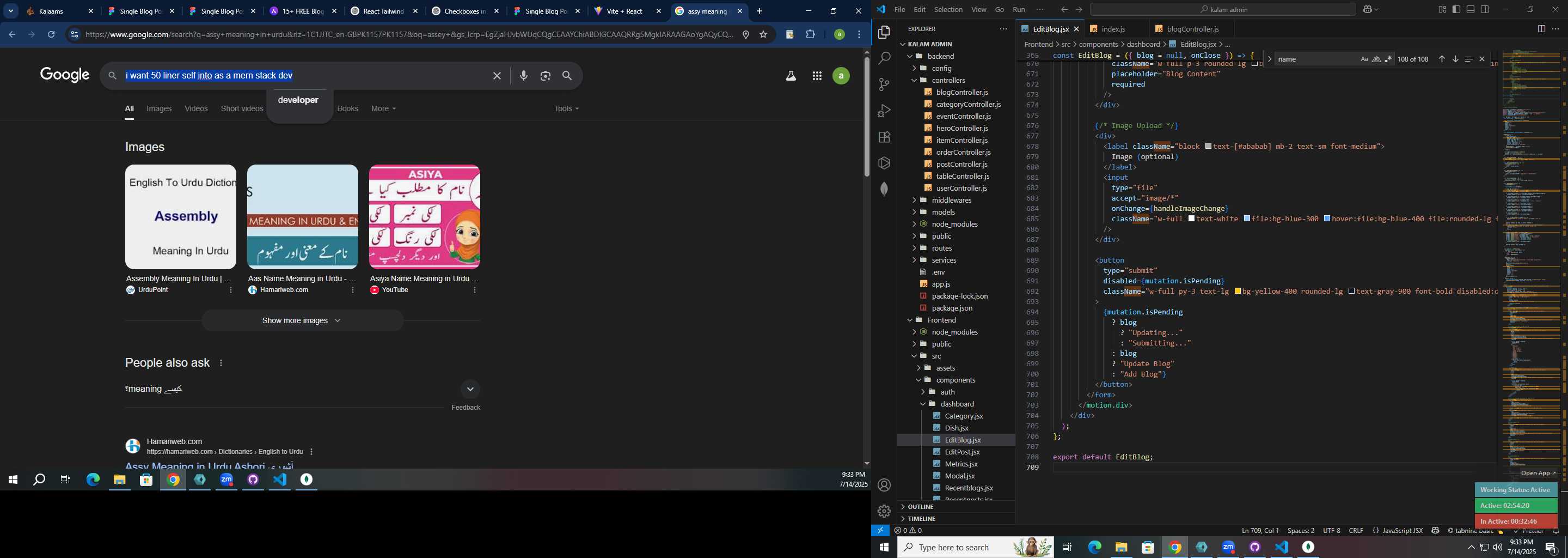Open the Tools dropdown in Google results

[566, 109]
